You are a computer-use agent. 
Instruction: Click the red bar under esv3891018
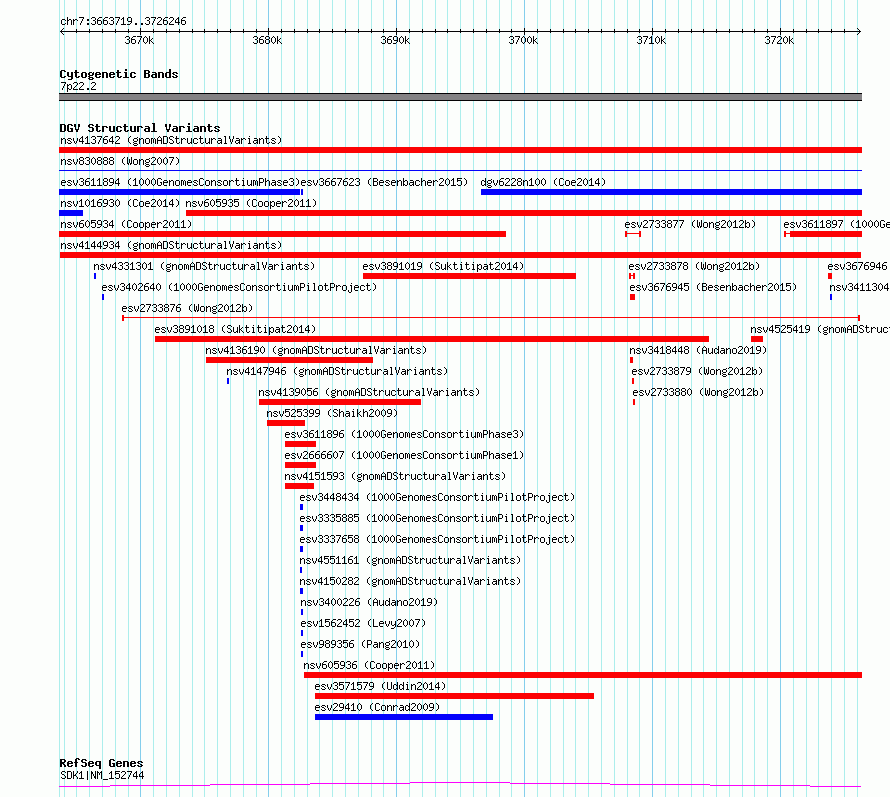[x=432, y=339]
